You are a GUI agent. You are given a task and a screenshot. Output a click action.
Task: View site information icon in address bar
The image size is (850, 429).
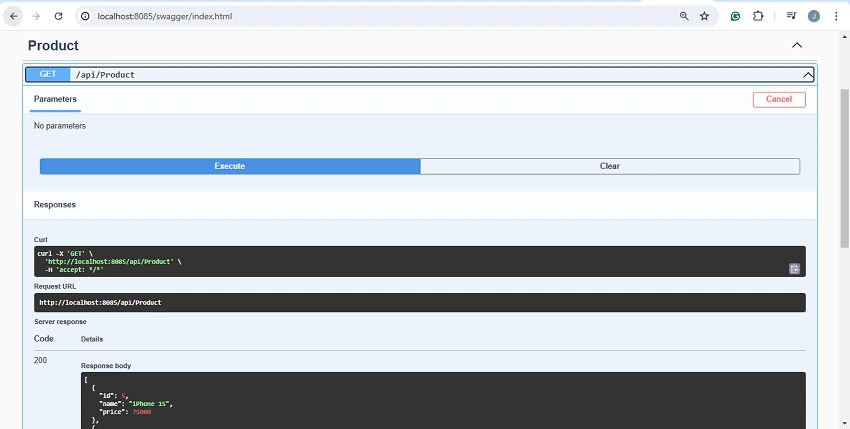(85, 16)
